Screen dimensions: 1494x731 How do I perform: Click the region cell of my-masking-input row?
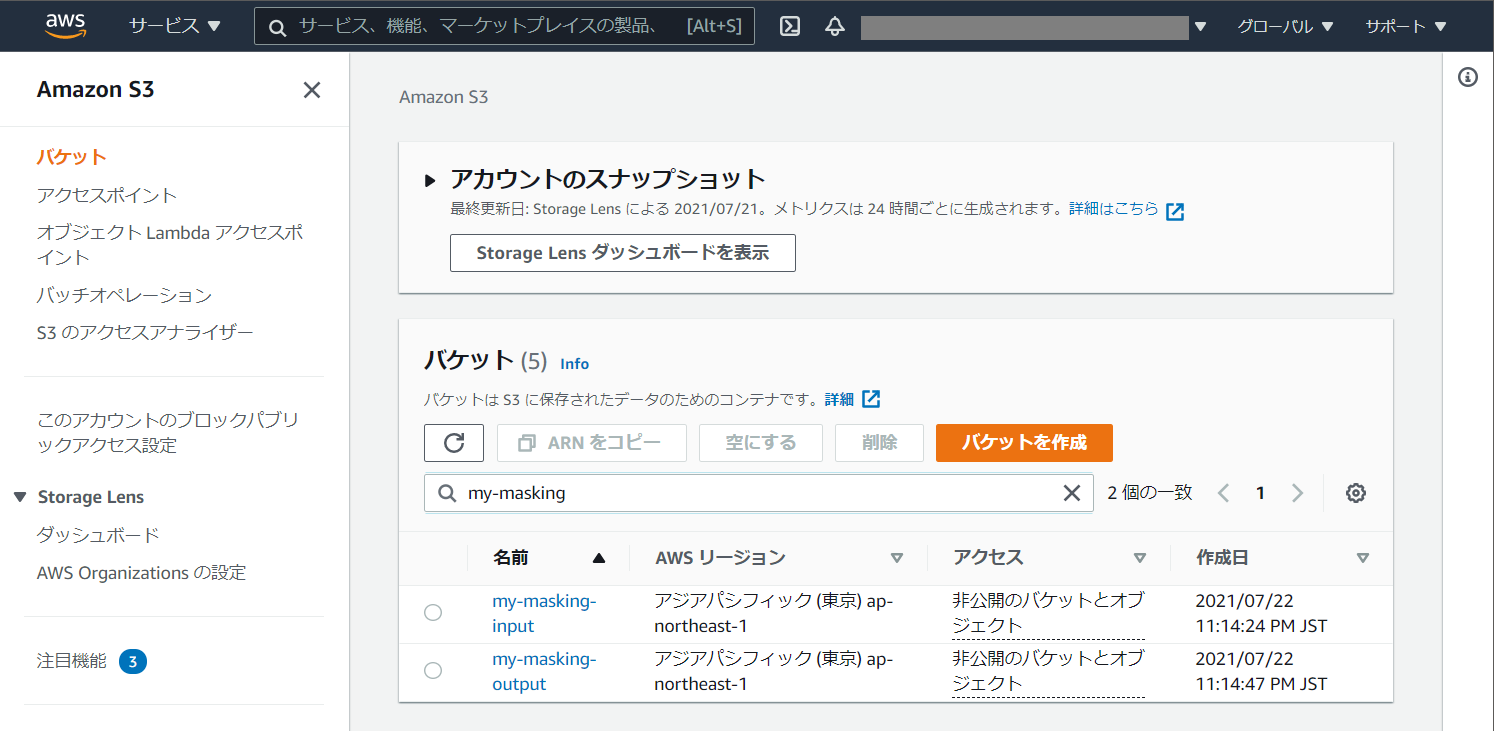coord(774,614)
